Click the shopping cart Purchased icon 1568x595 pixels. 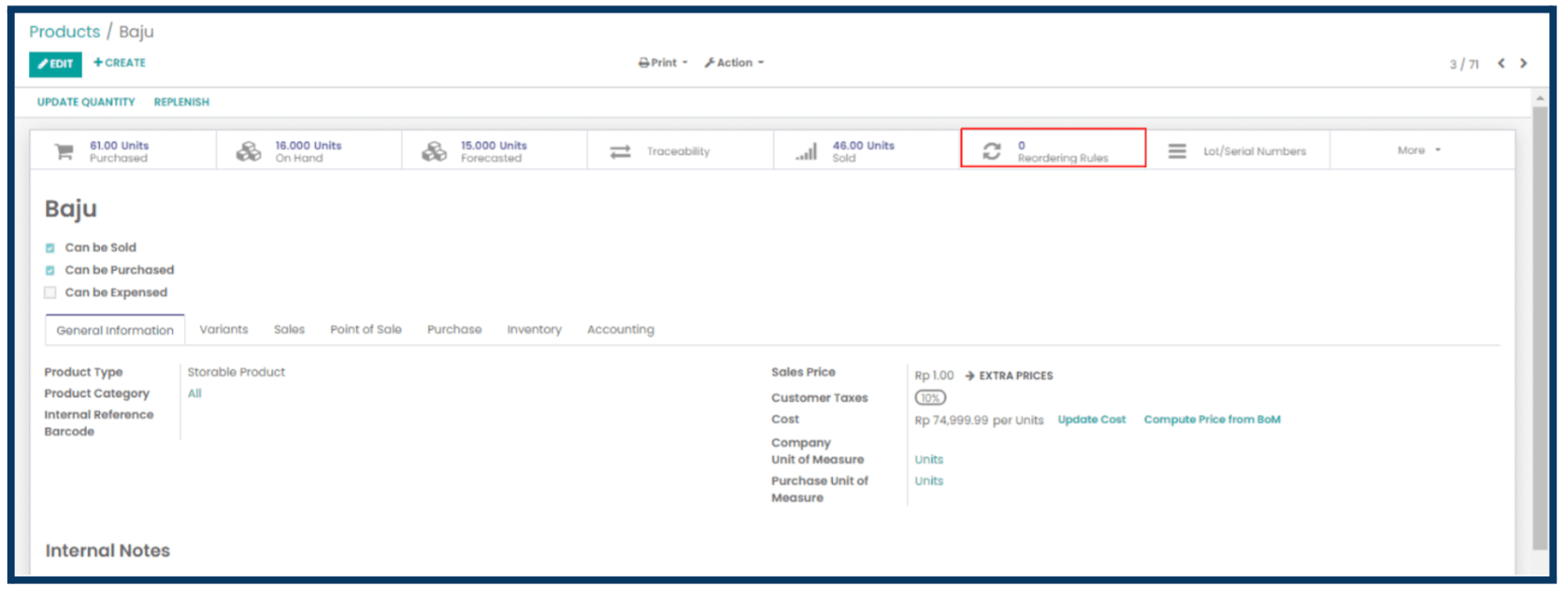pos(64,152)
